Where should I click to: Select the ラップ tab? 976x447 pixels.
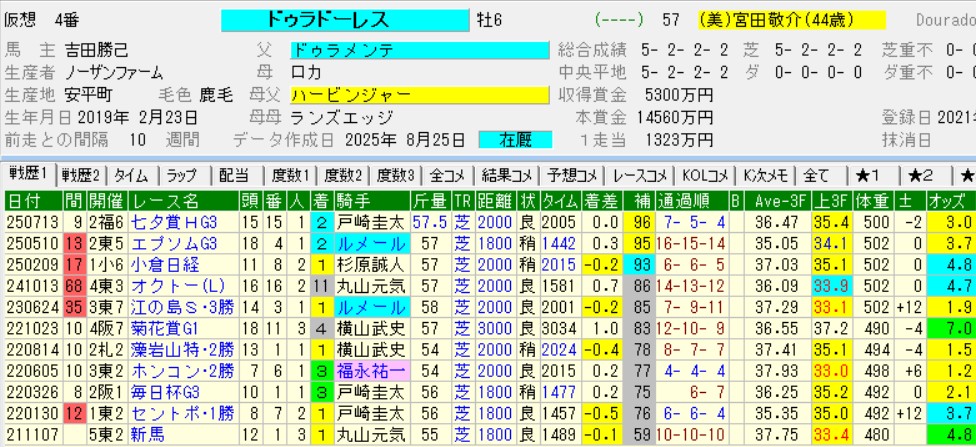pos(183,174)
